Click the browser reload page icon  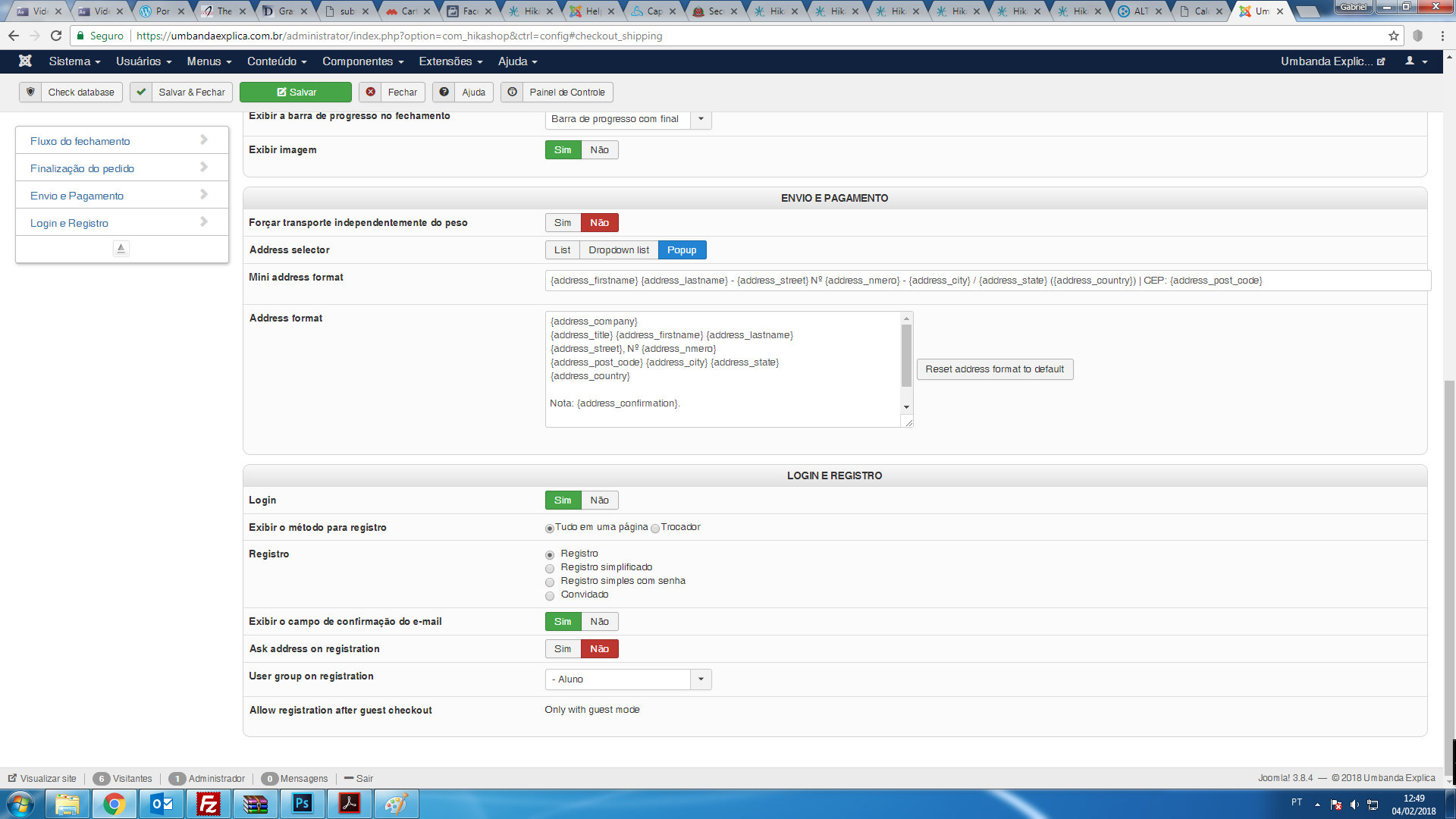[56, 36]
